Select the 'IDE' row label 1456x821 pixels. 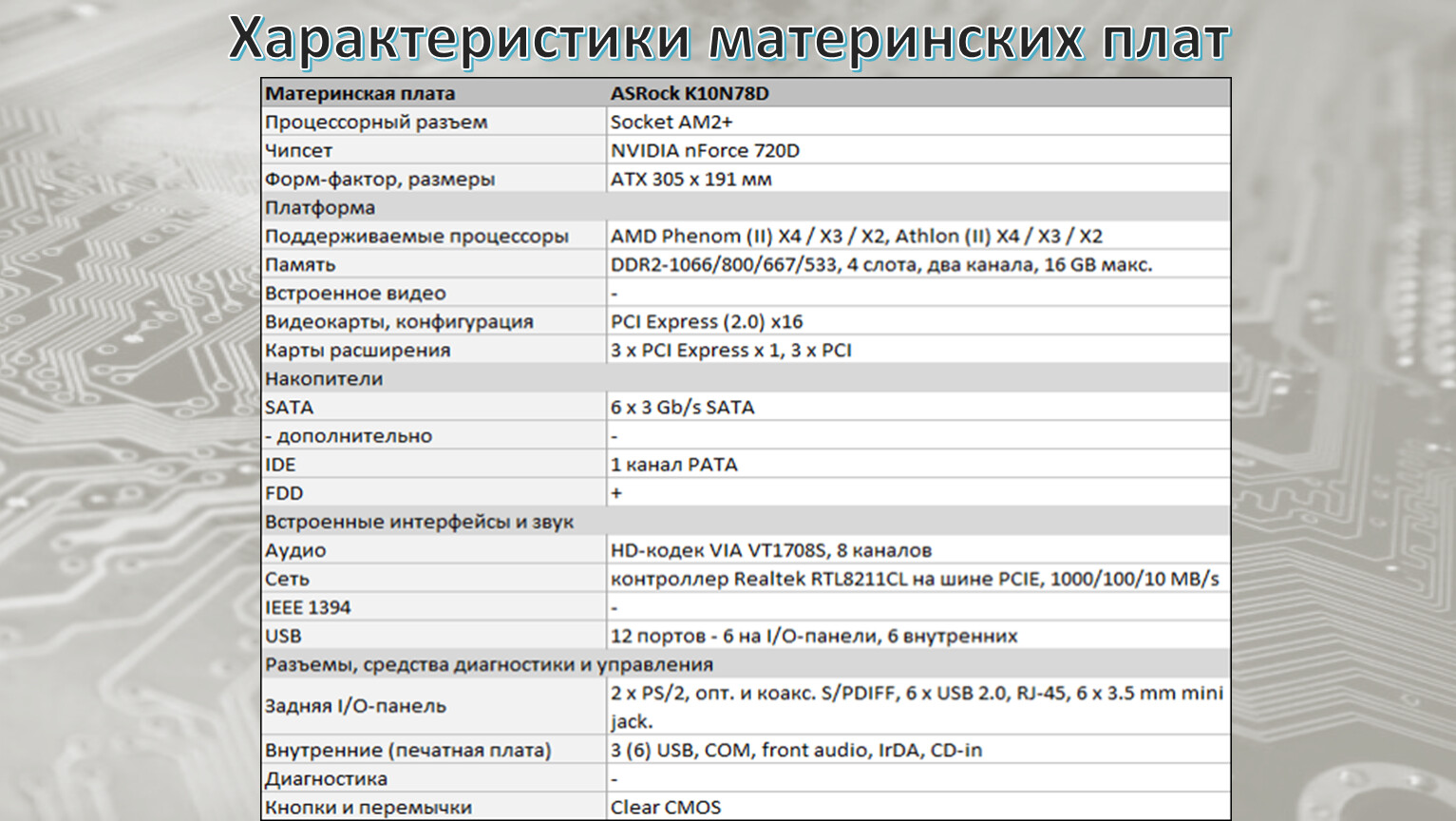(x=280, y=464)
